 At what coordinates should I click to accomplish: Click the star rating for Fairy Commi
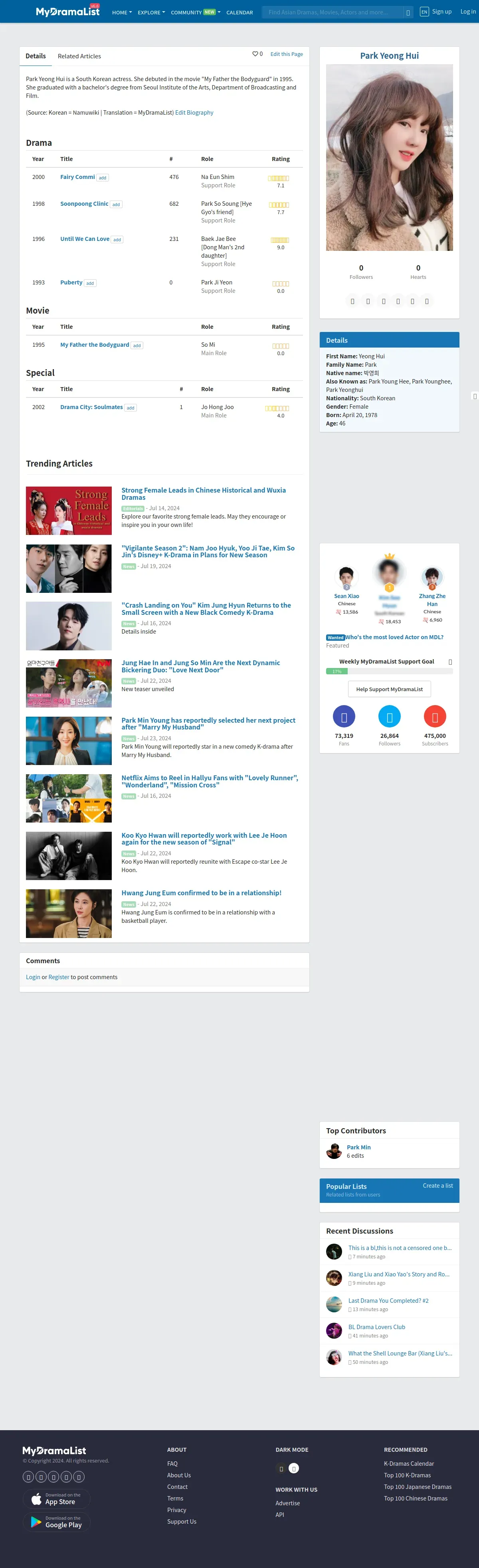tap(279, 178)
